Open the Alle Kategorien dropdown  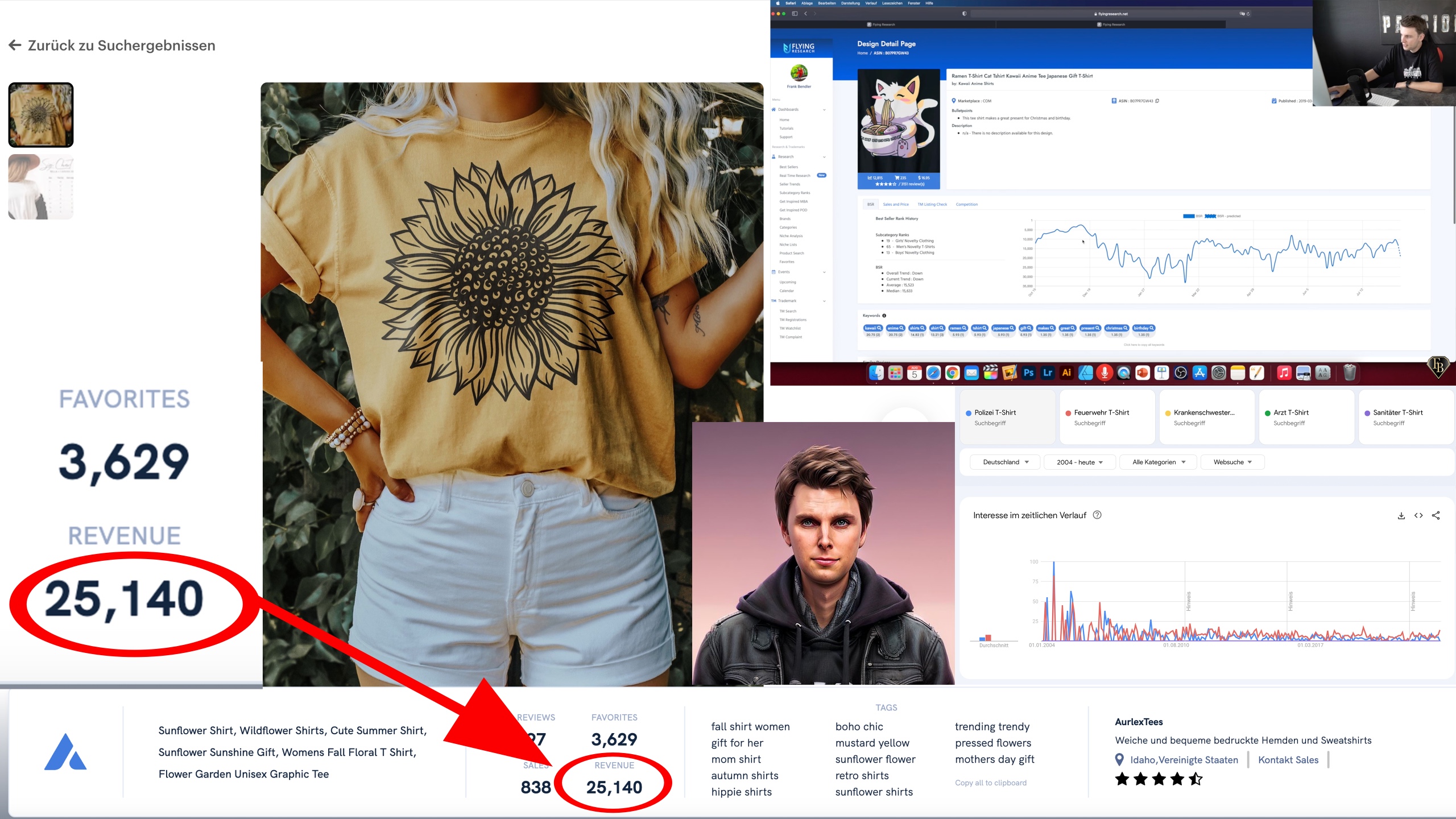(x=1158, y=462)
